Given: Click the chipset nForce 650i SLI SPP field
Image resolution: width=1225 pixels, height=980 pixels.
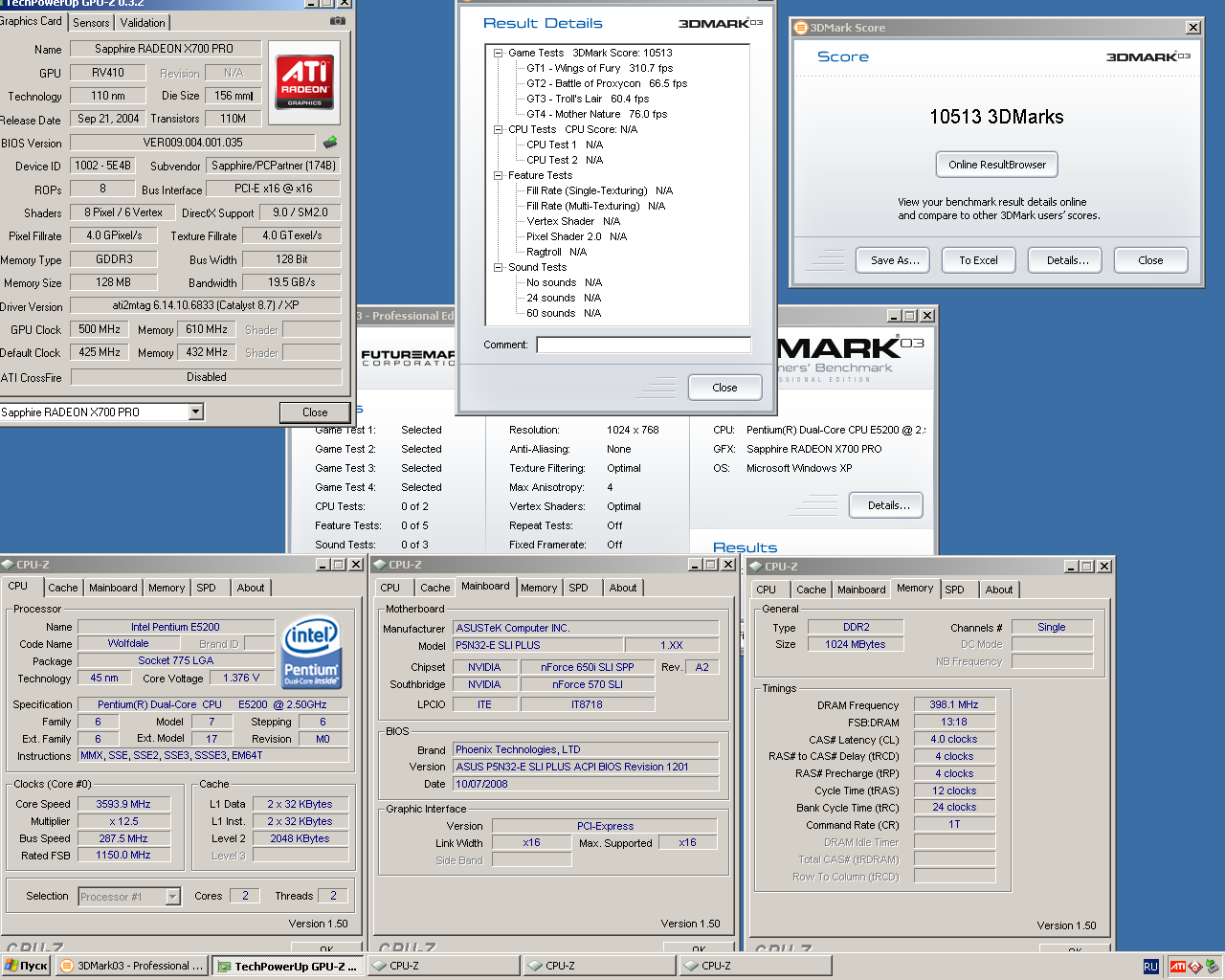Looking at the screenshot, I should pos(588,667).
